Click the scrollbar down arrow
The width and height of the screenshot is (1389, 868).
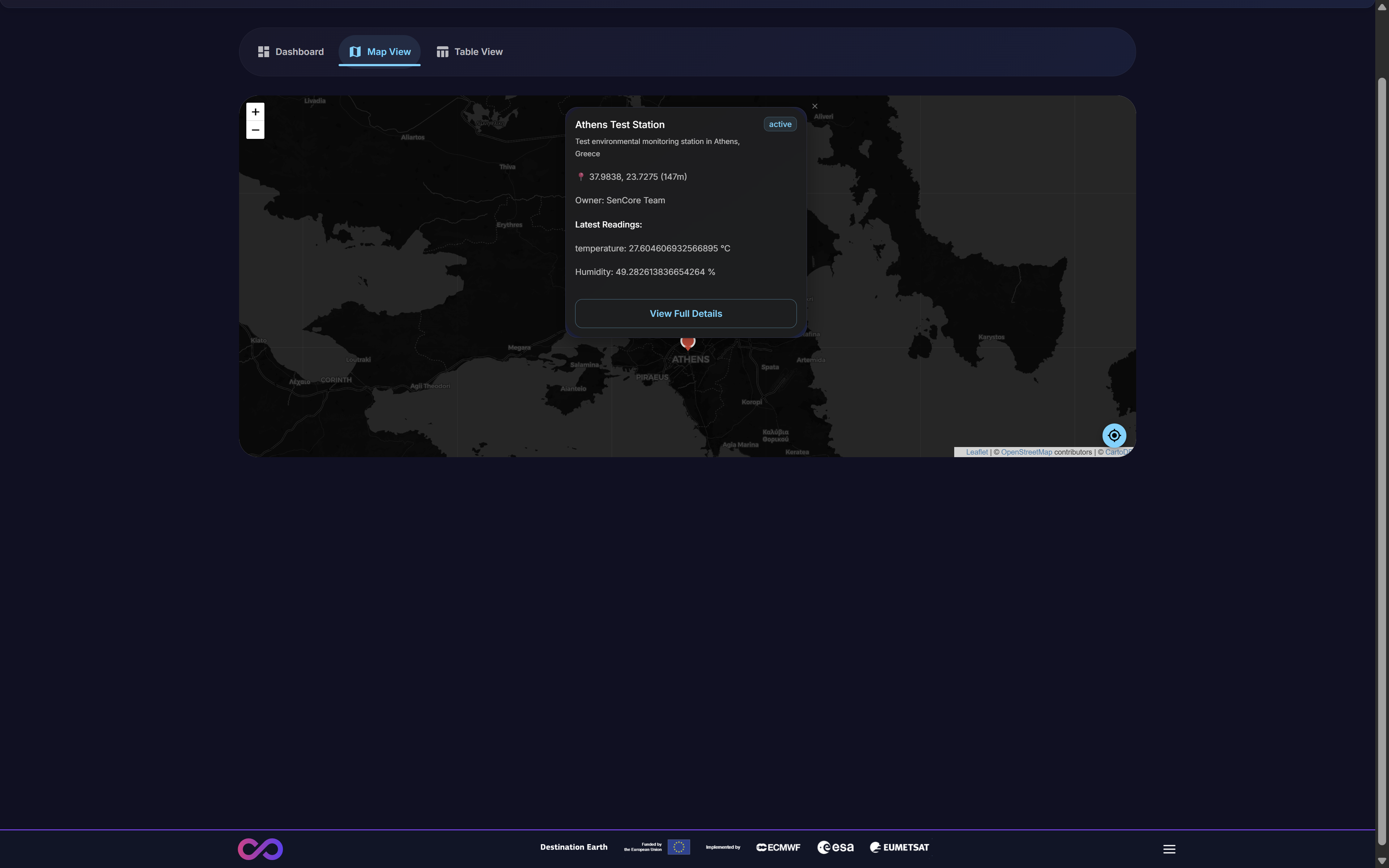[1381, 861]
